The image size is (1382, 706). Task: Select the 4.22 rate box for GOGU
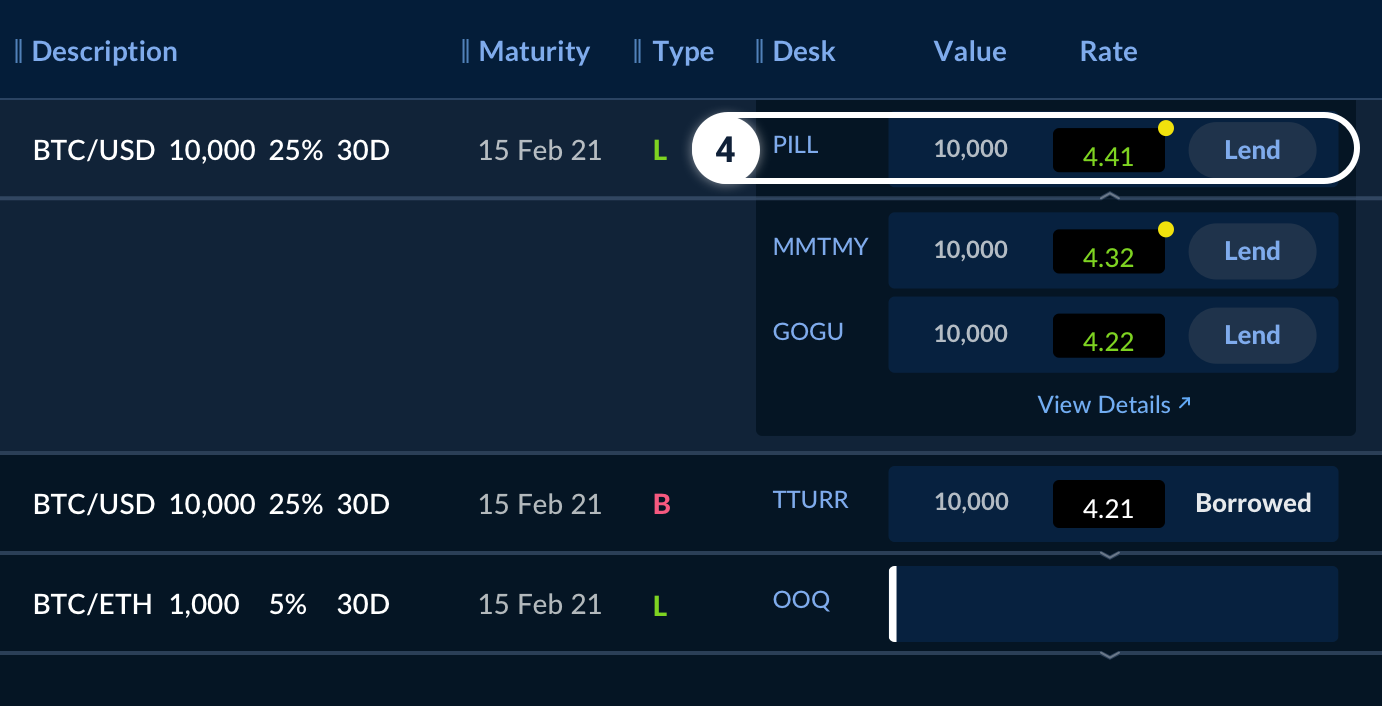[1108, 336]
